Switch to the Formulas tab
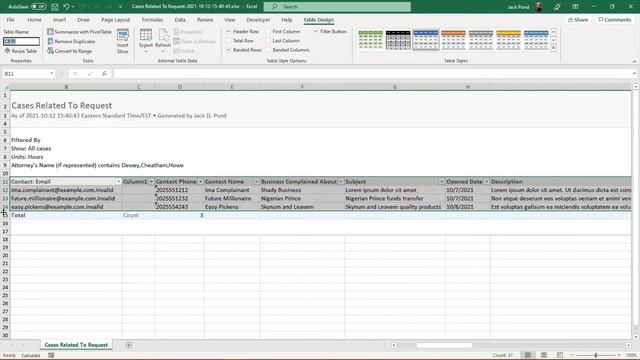The height and width of the screenshot is (360, 640). point(152,20)
